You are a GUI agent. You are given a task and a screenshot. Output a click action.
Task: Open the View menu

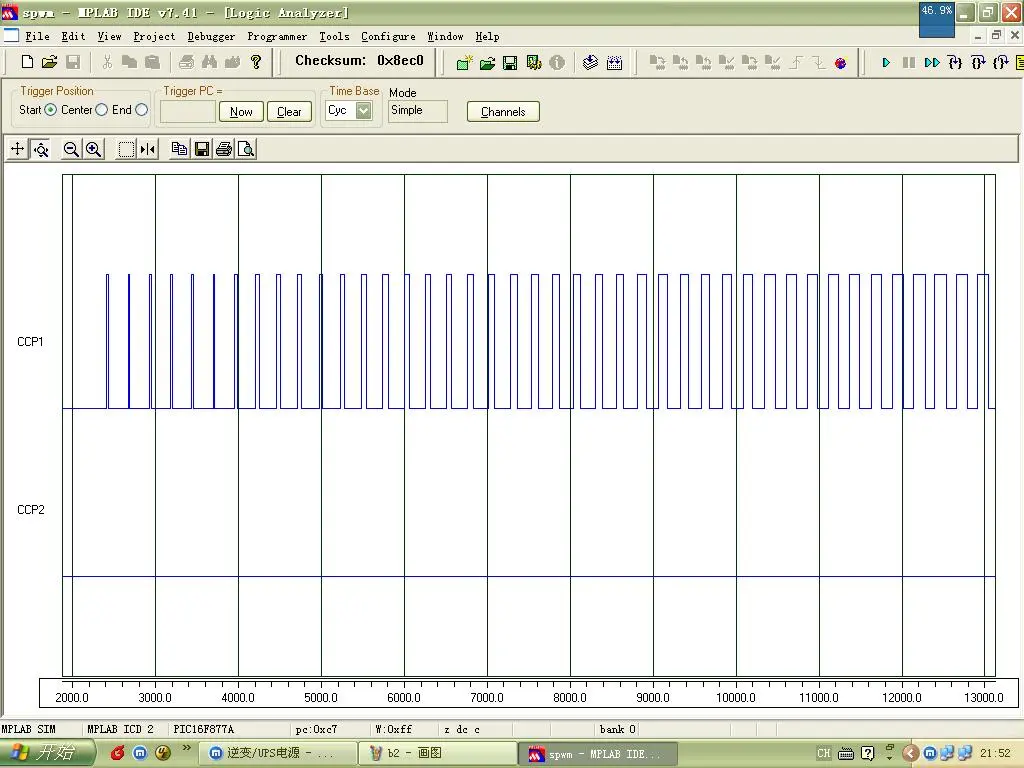point(109,37)
